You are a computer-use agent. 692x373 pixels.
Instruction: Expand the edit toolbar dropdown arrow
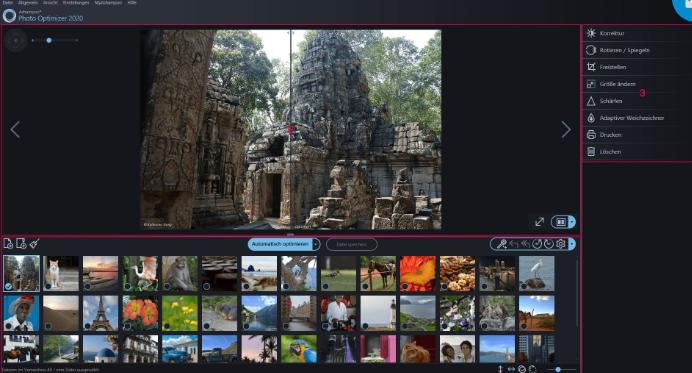coord(572,244)
